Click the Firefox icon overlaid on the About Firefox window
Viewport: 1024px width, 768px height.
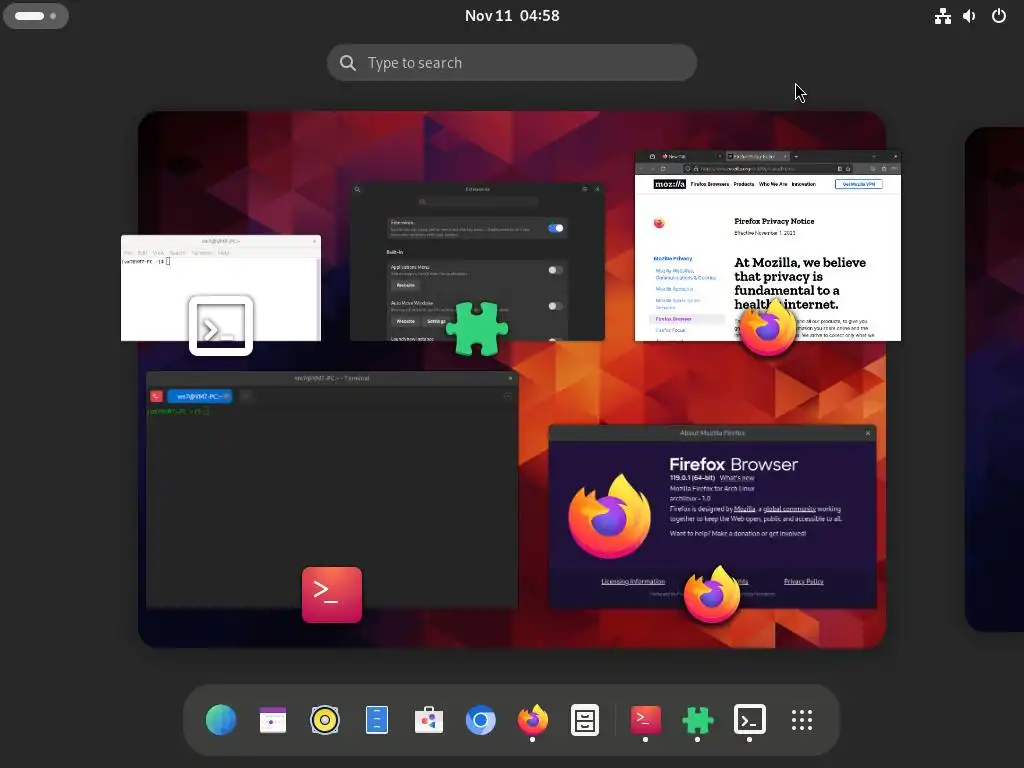pyautogui.click(x=712, y=594)
